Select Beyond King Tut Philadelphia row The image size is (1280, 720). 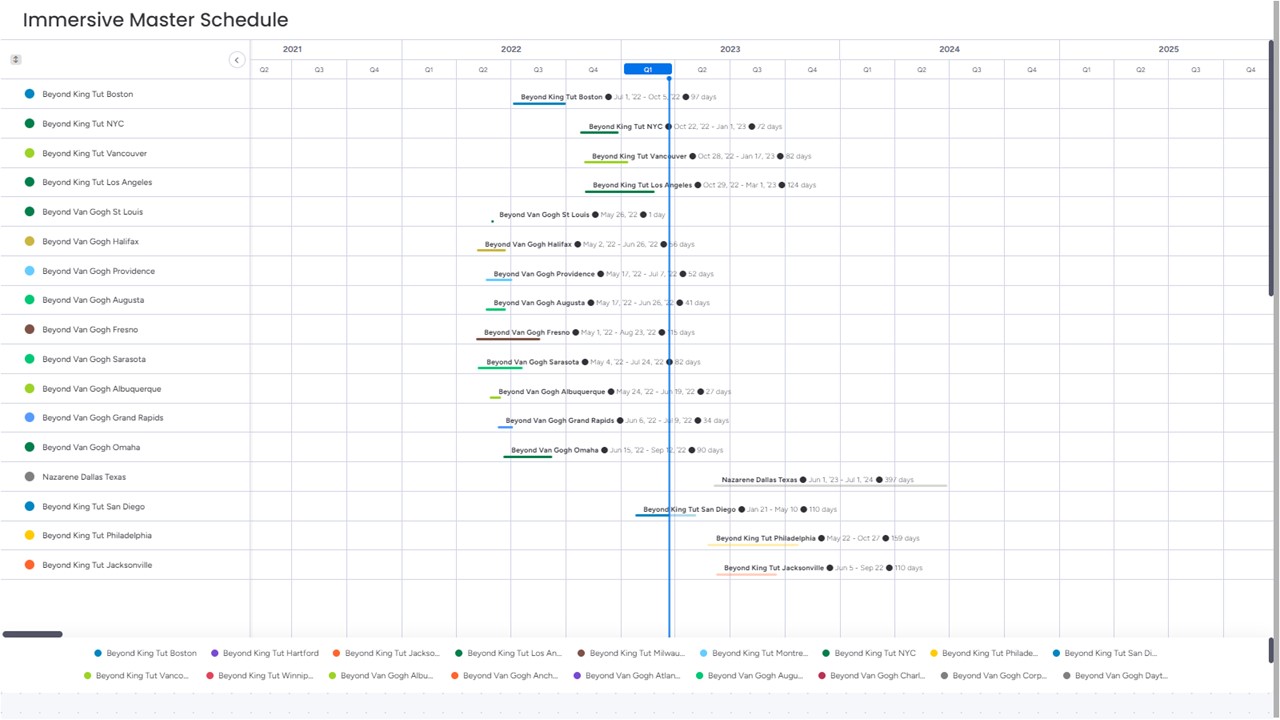pos(125,535)
